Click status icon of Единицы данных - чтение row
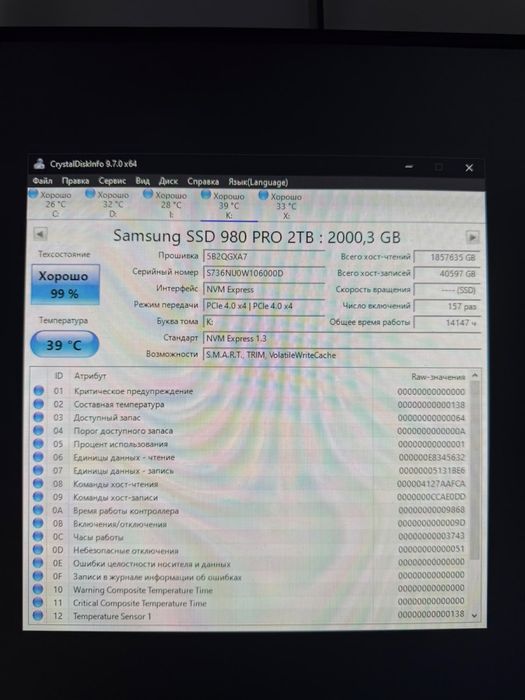Image resolution: width=525 pixels, height=700 pixels. tap(38, 457)
